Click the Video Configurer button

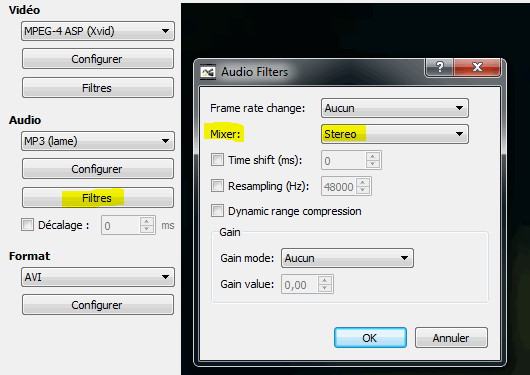(x=98, y=58)
